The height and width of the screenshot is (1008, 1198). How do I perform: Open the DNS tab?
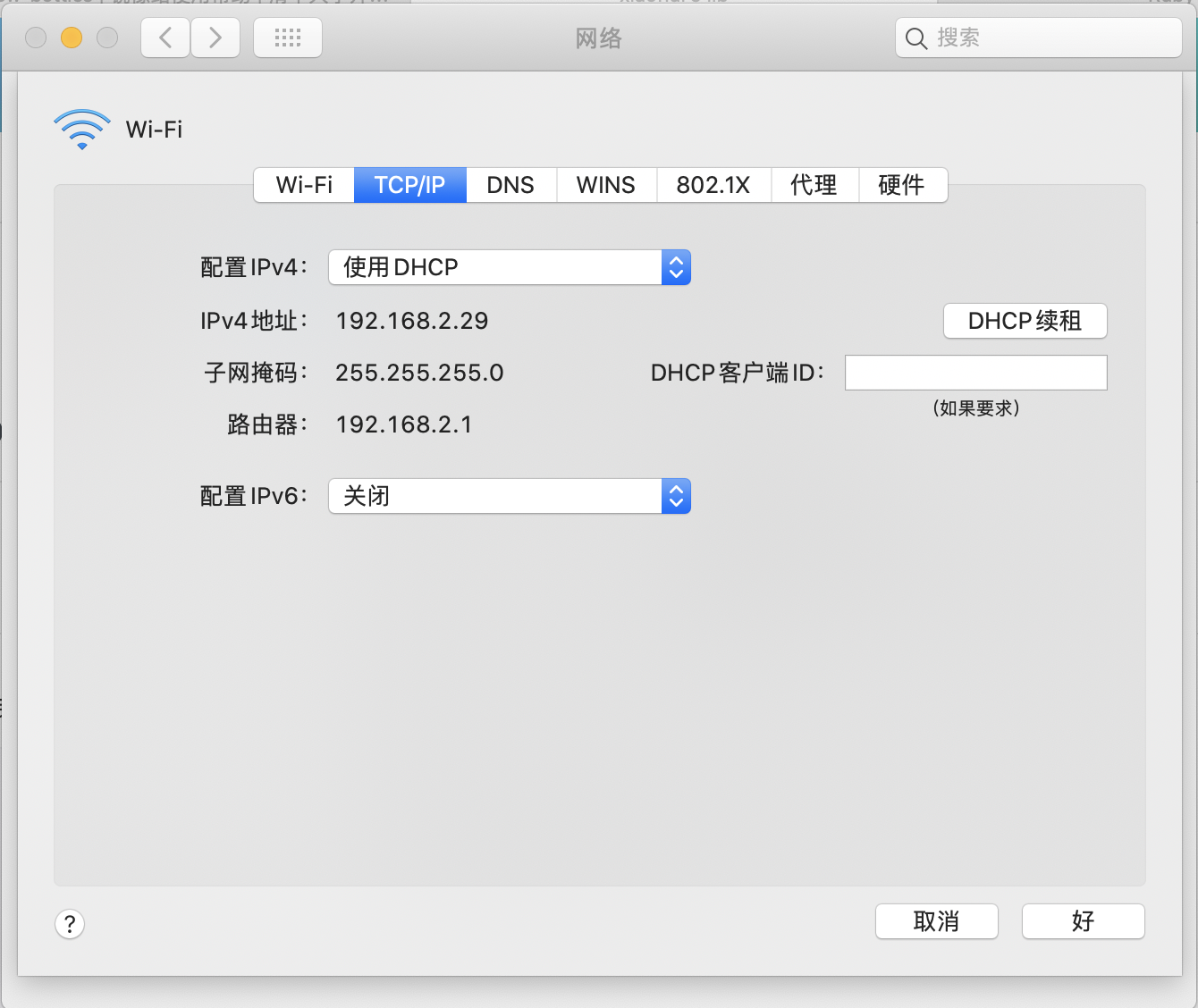point(510,185)
